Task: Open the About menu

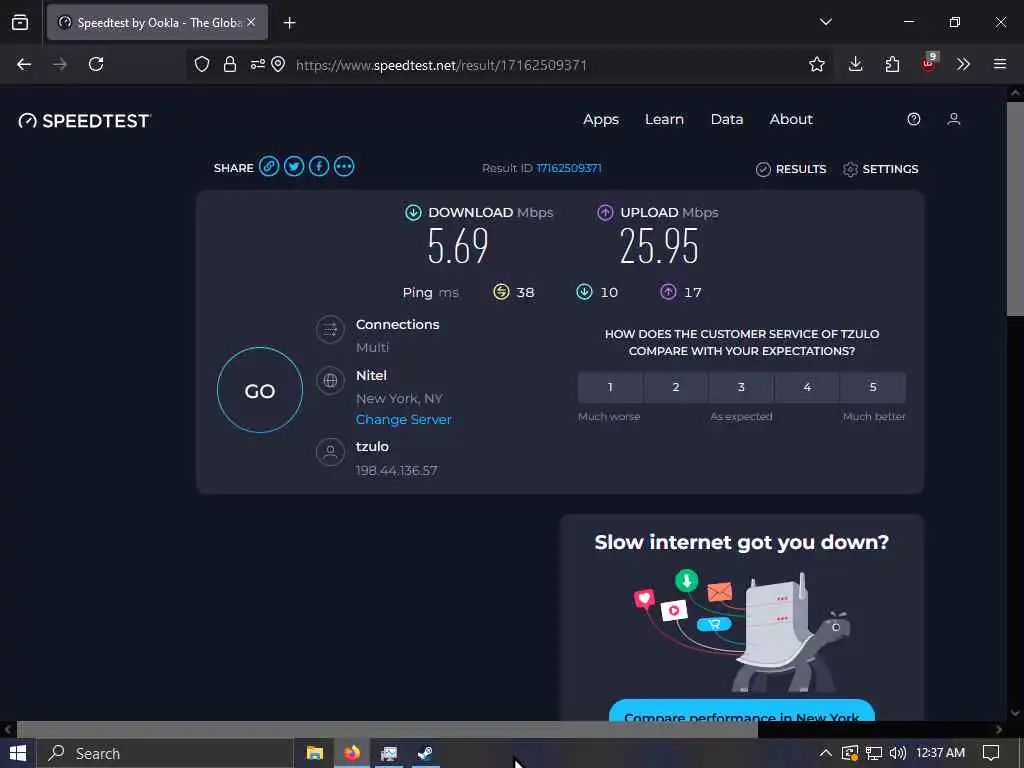Action: [791, 120]
